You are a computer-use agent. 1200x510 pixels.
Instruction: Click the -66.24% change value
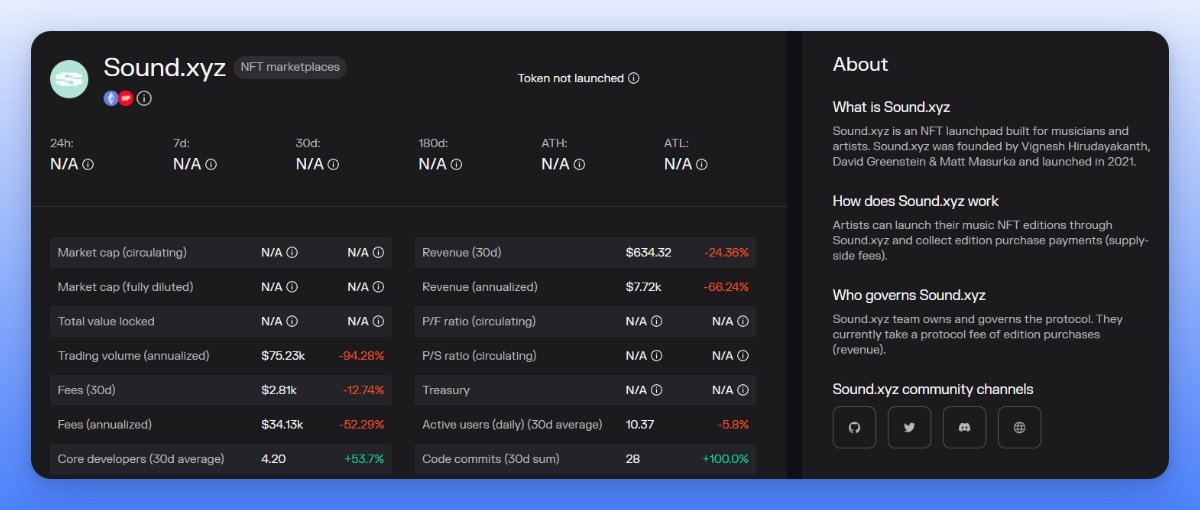pyautogui.click(x=727, y=287)
